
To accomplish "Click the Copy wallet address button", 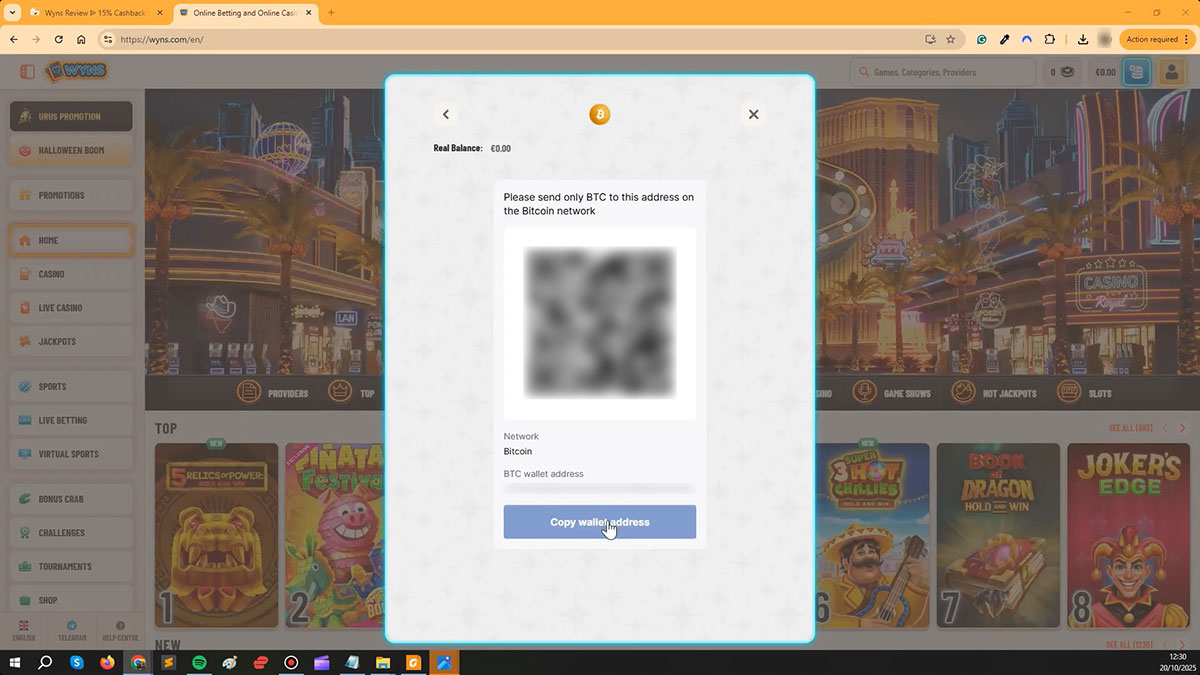I will coord(599,522).
